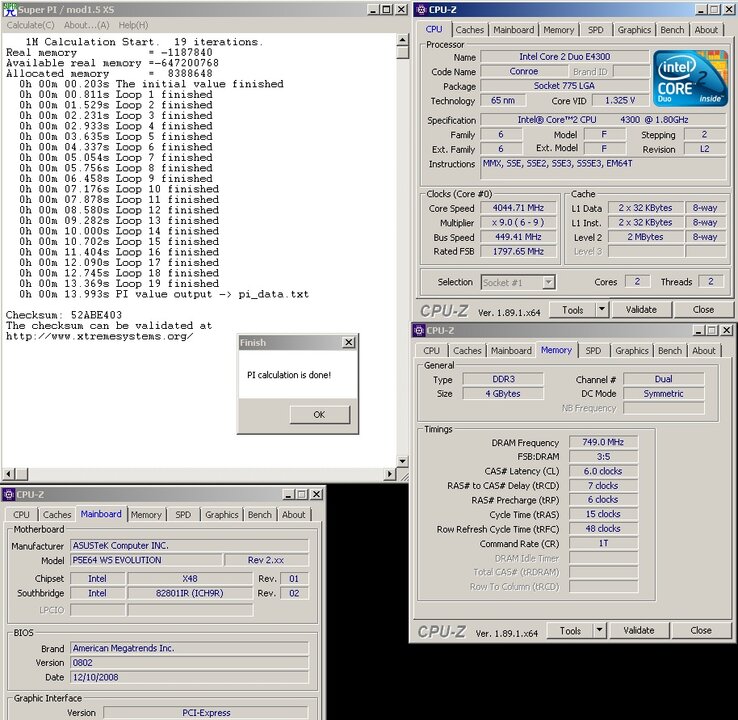Open Graphics tab in Mainboard CPU-Z window
The height and width of the screenshot is (720, 738).
tap(222, 515)
